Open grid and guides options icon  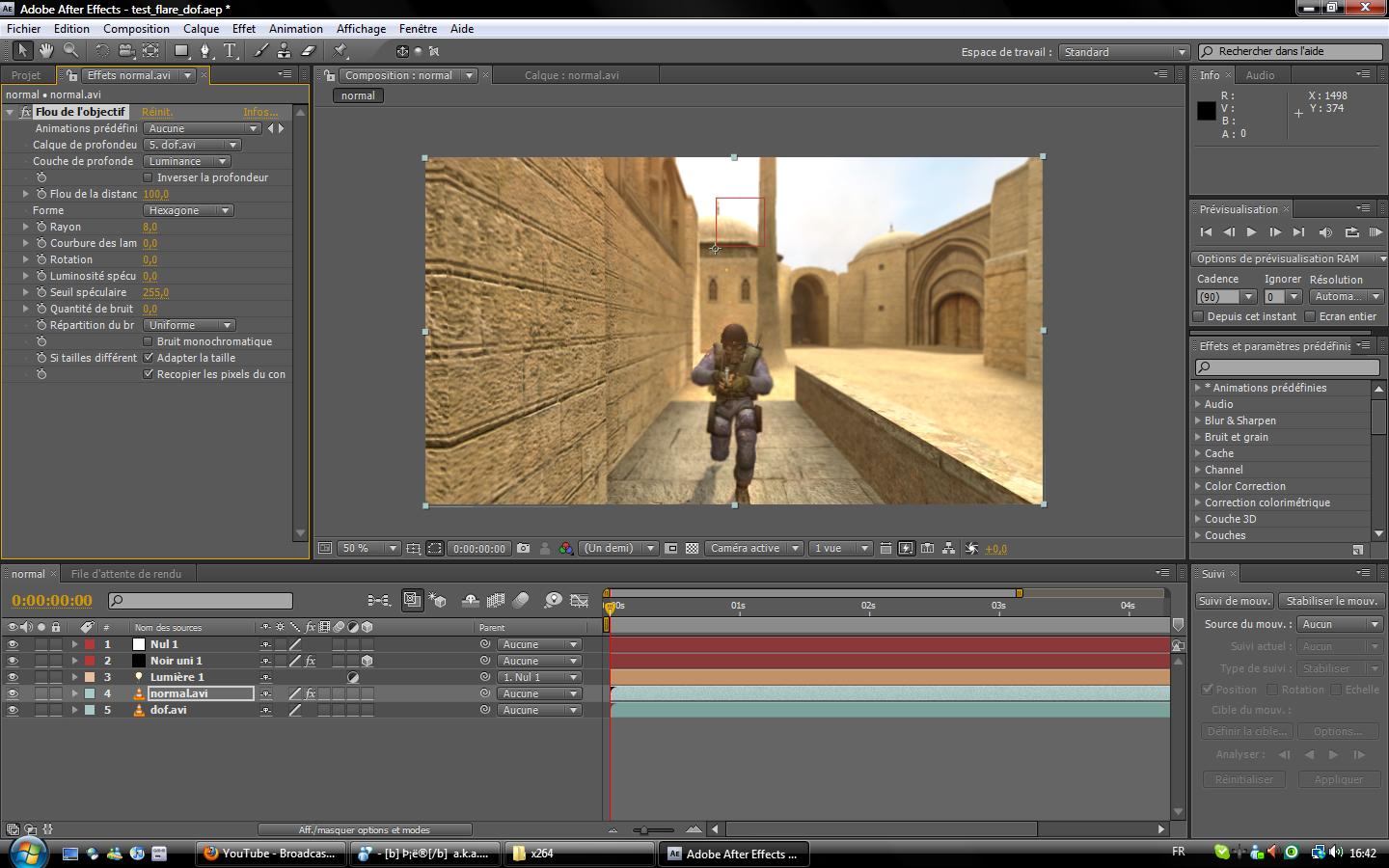coord(413,548)
